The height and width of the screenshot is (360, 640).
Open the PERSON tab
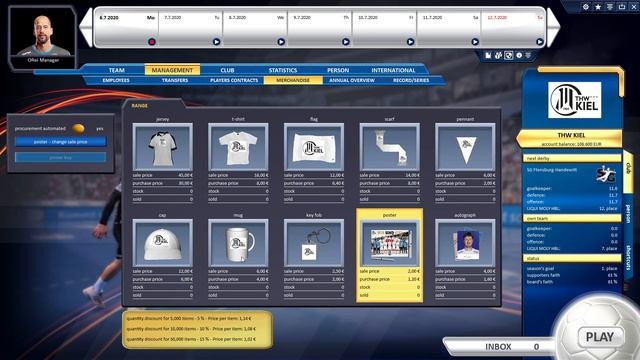[x=338, y=70]
